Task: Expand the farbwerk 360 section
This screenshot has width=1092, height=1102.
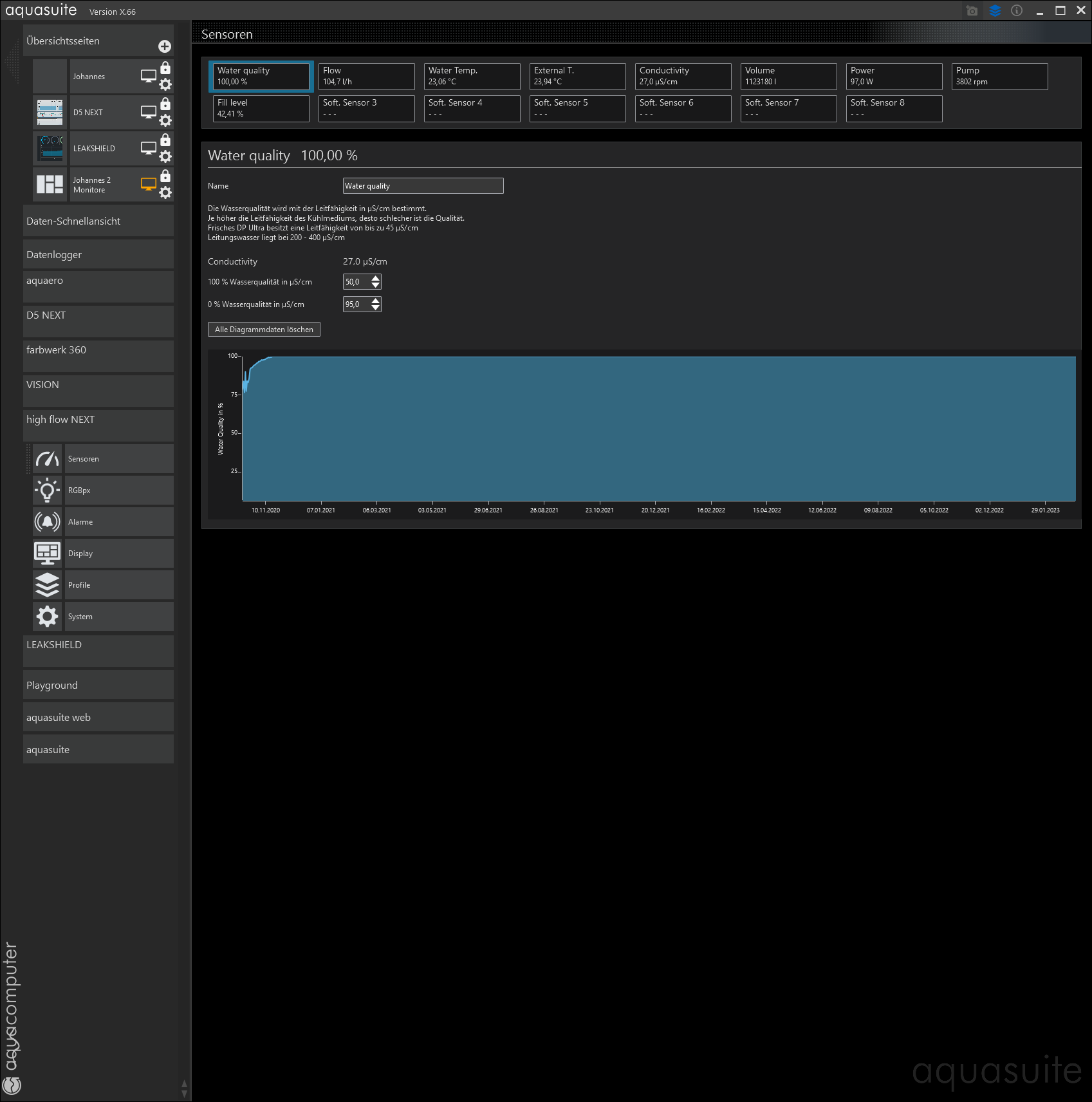Action: click(x=98, y=356)
